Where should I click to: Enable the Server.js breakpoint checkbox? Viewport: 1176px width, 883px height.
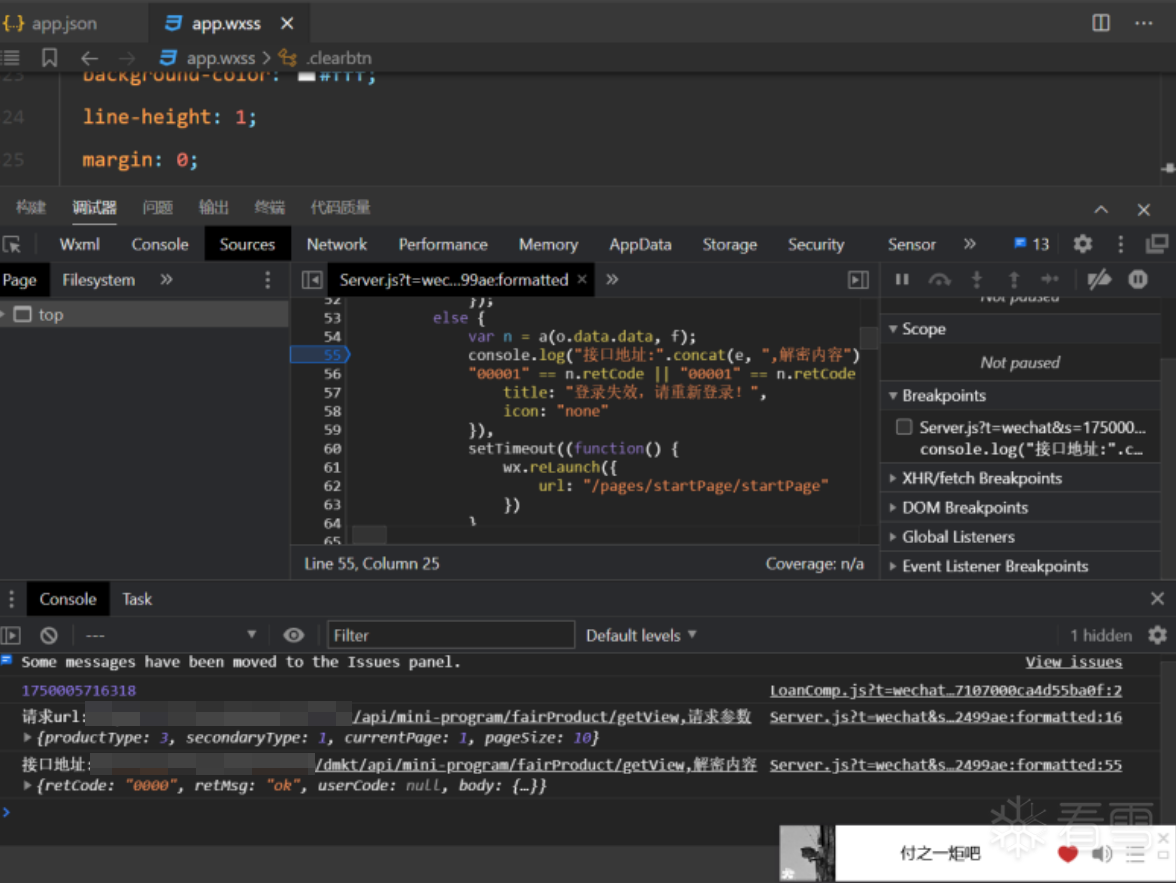click(x=904, y=427)
